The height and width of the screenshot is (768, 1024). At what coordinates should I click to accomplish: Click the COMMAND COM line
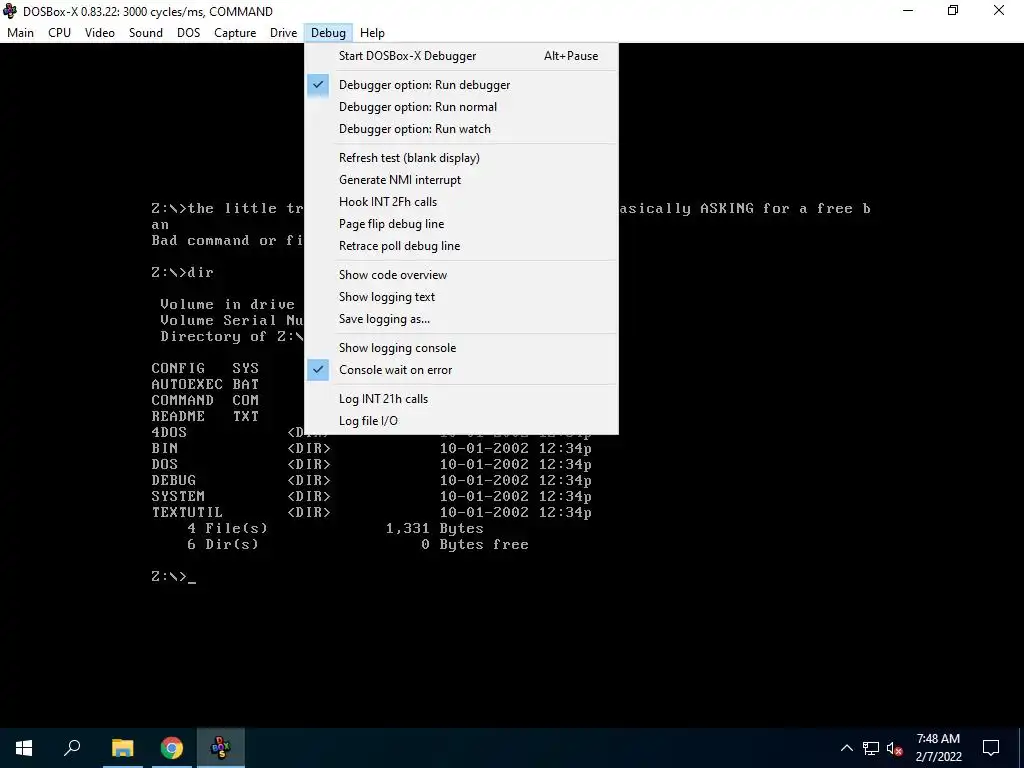tap(205, 400)
